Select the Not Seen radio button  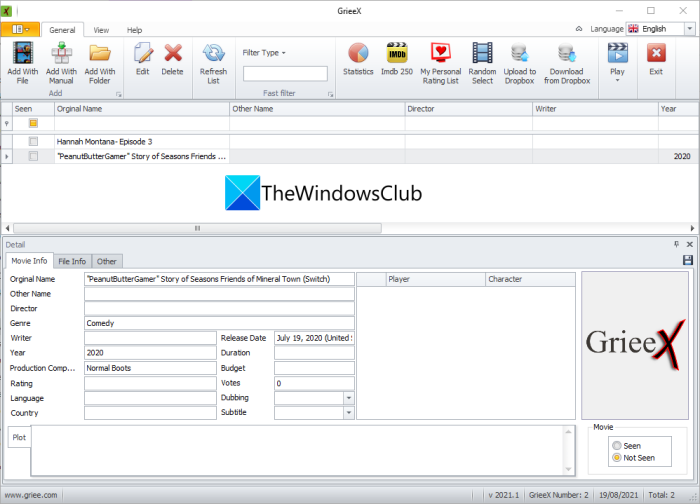click(x=617, y=458)
